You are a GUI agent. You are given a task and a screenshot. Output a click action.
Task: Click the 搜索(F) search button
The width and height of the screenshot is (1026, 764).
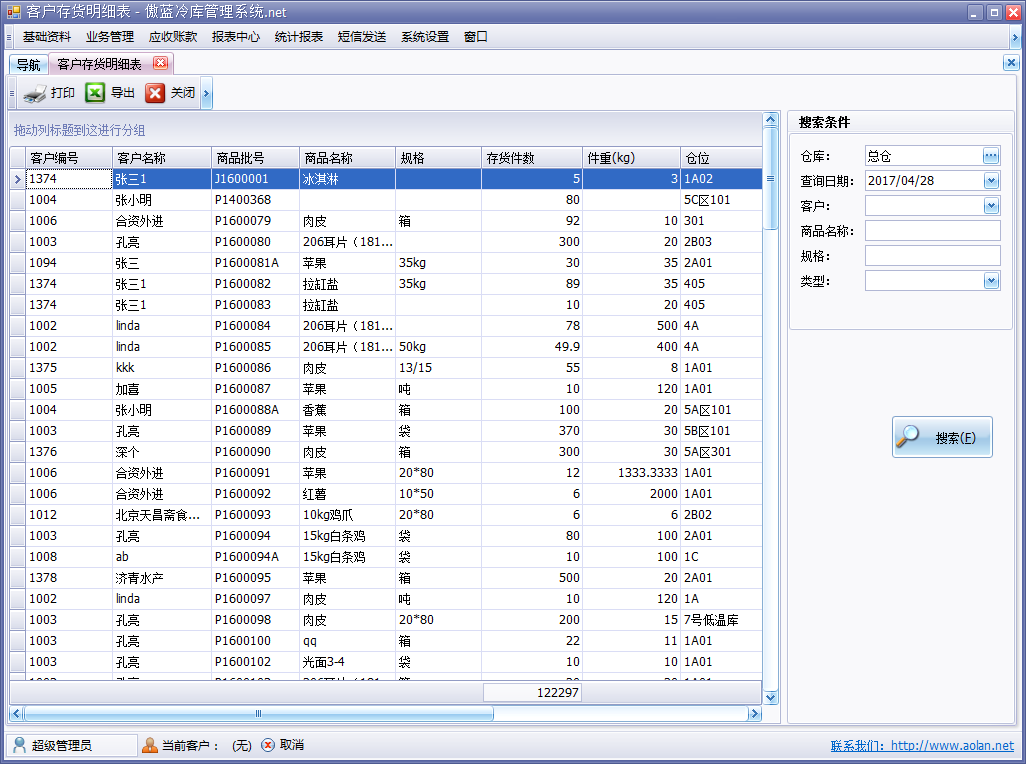coord(942,438)
